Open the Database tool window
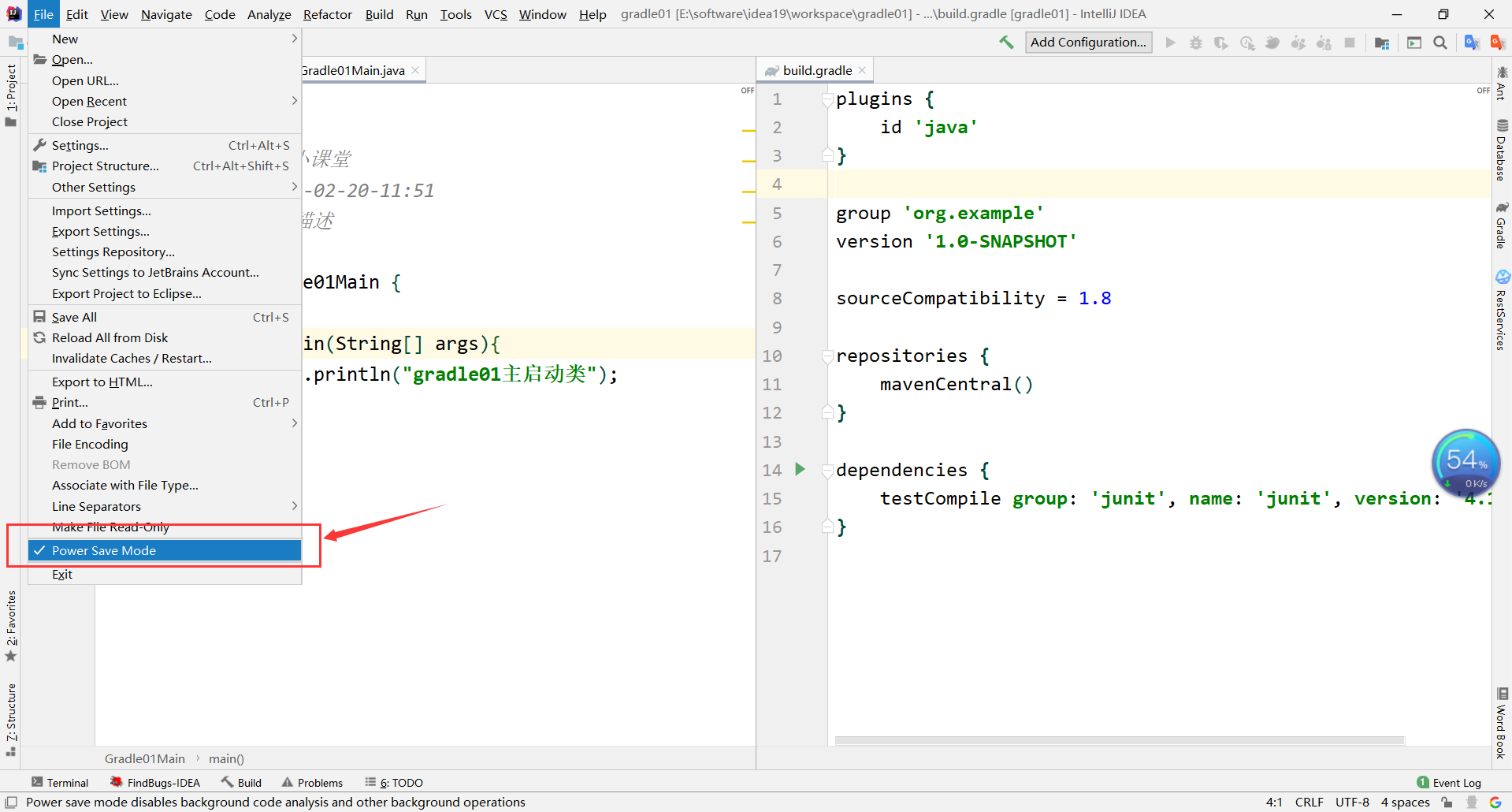The height and width of the screenshot is (812, 1512). tap(1502, 151)
